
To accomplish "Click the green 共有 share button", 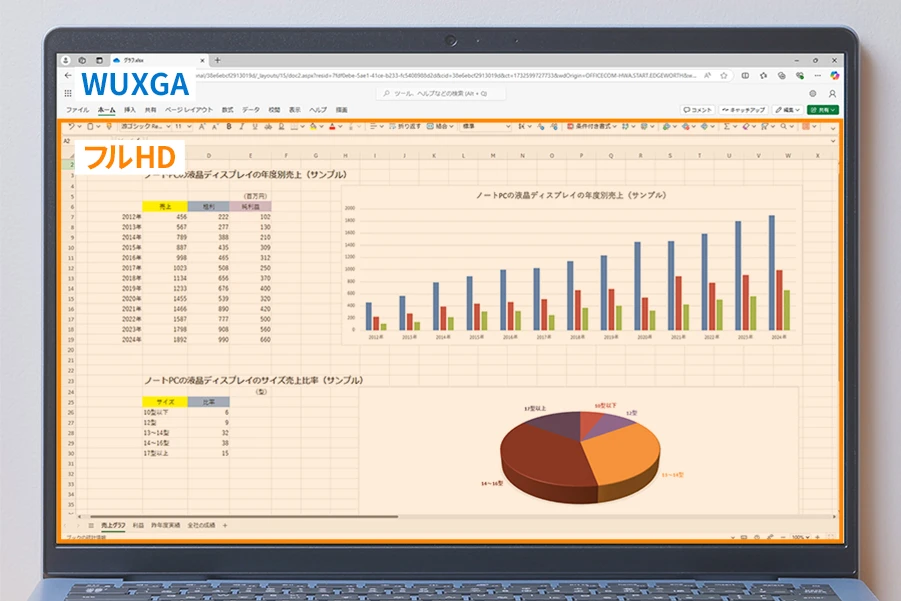I will point(822,109).
